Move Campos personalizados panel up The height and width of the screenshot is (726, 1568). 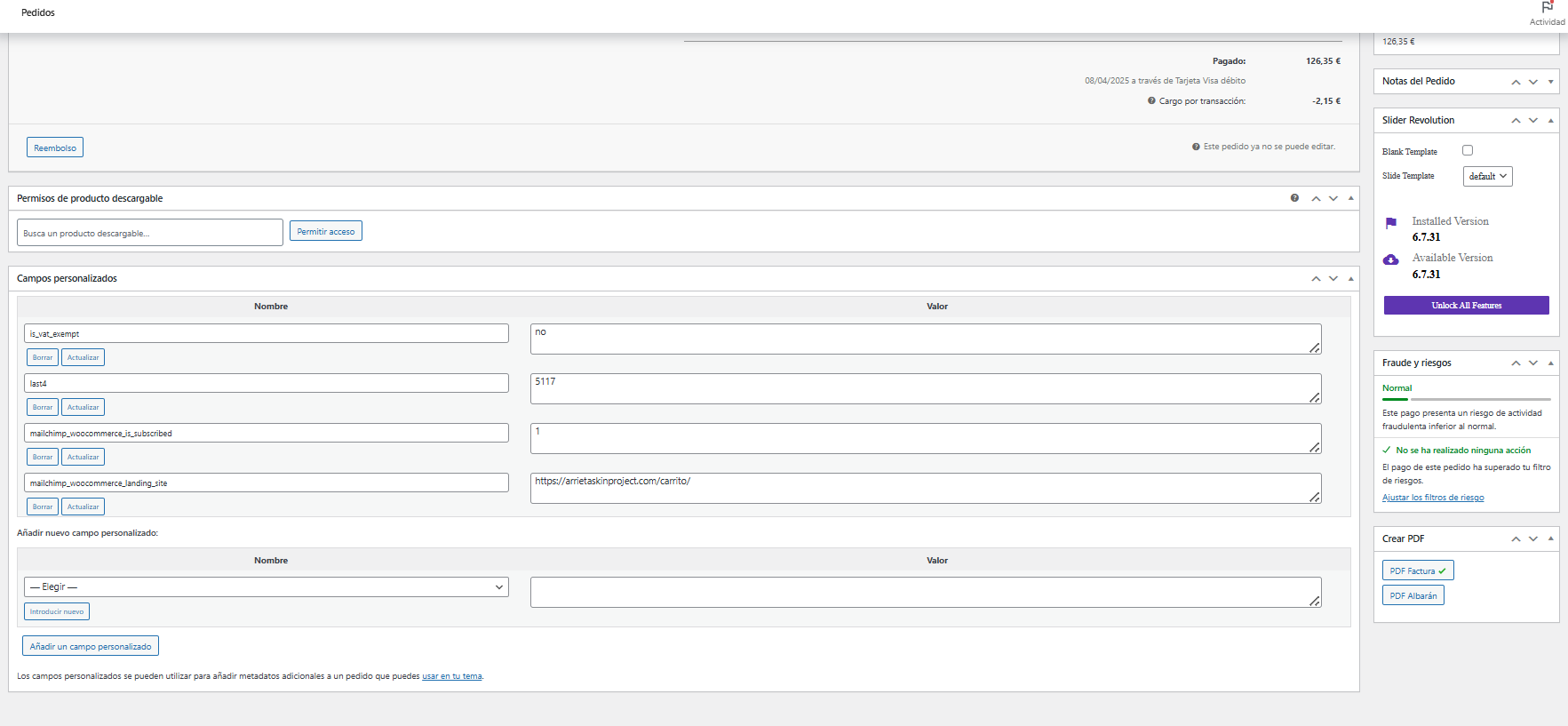pos(1316,278)
